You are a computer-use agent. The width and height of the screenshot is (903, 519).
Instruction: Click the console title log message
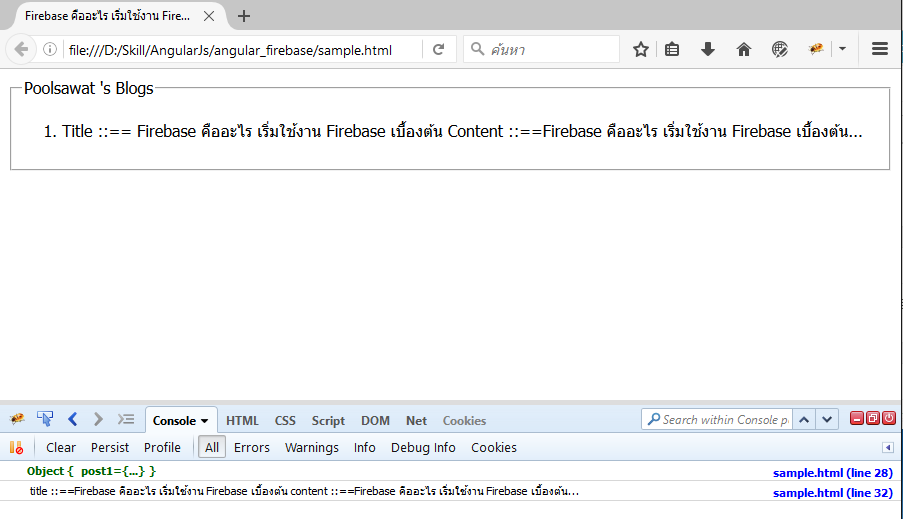pyautogui.click(x=304, y=491)
